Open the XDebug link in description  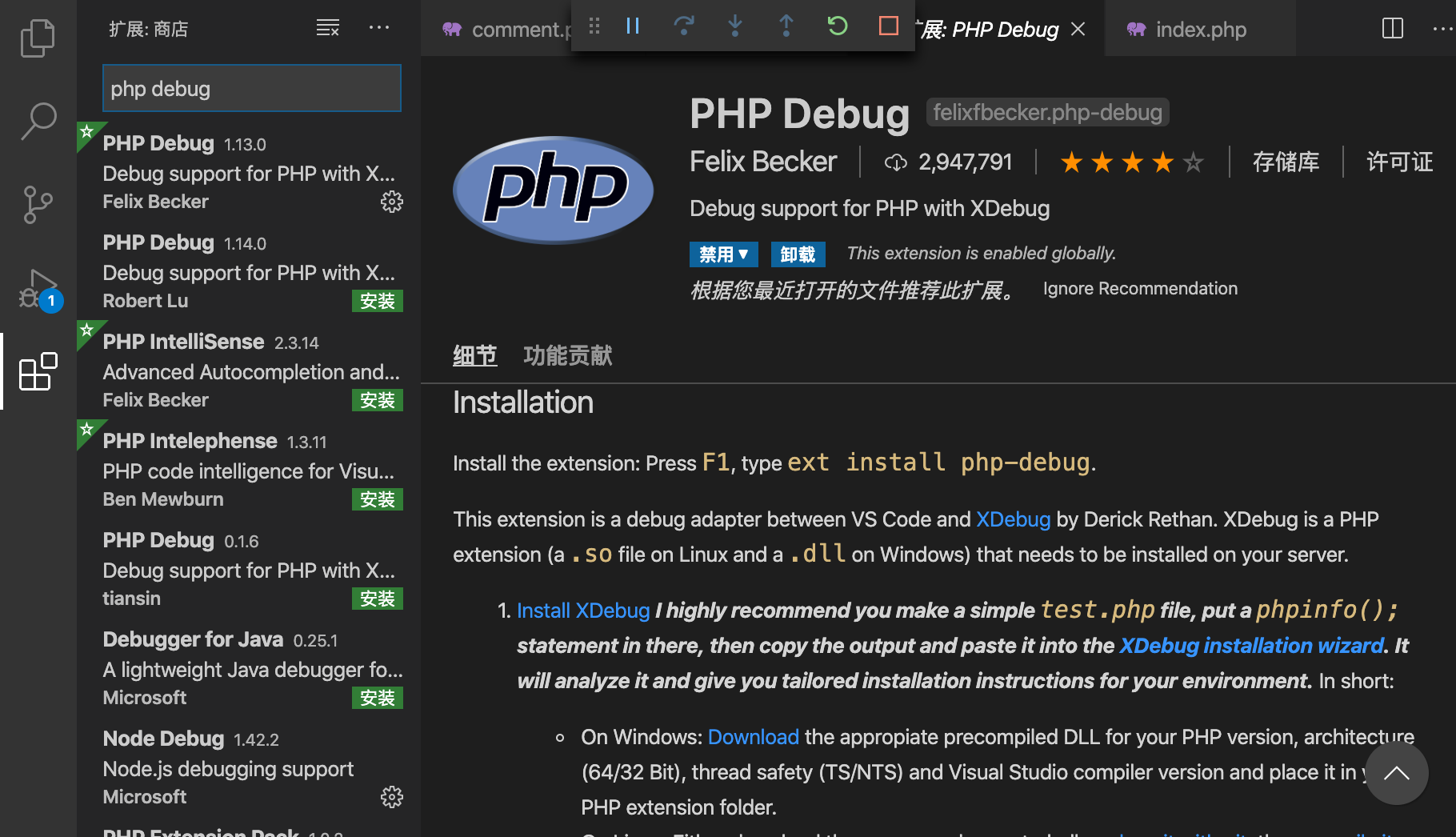1013,519
